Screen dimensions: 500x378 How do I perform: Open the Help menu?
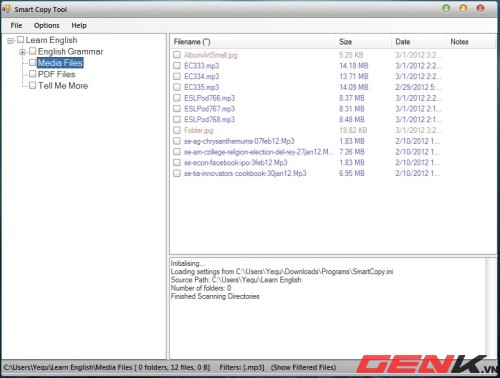(79, 25)
